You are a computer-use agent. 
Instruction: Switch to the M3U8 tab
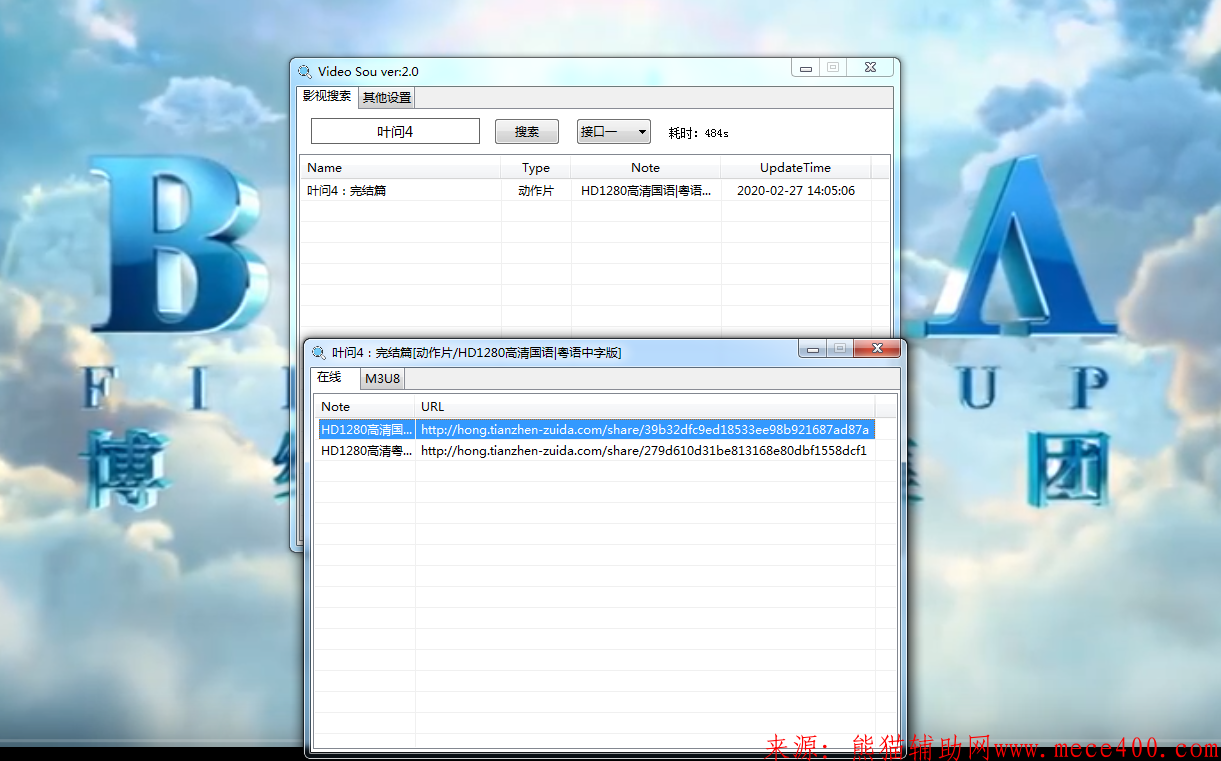tap(382, 379)
